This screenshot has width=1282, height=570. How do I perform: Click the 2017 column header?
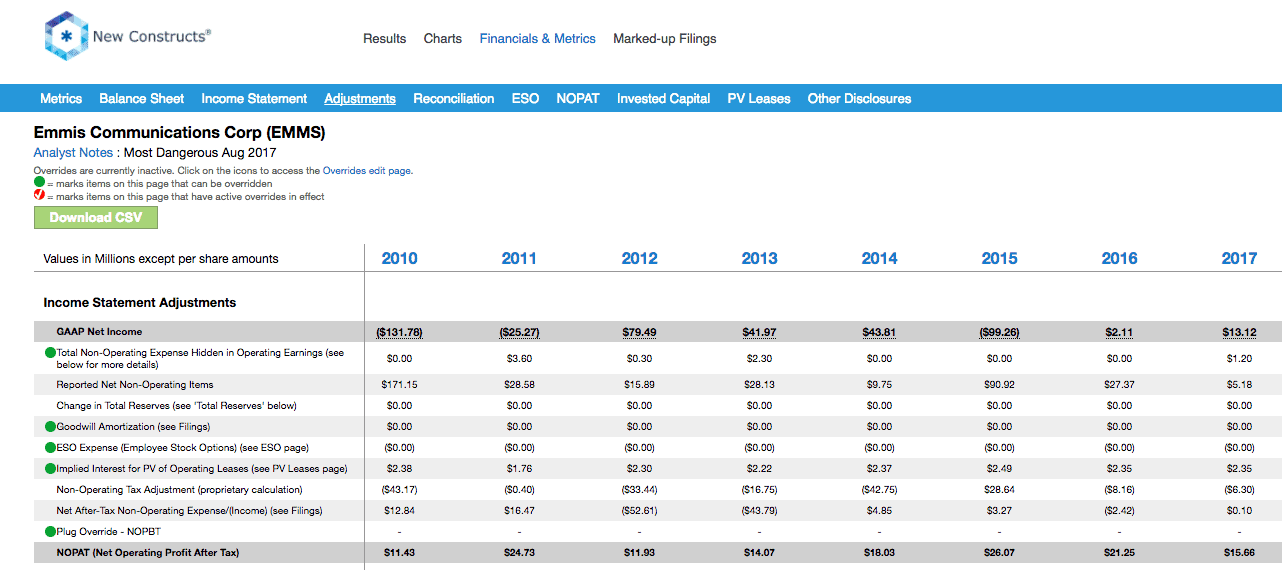[x=1239, y=258]
